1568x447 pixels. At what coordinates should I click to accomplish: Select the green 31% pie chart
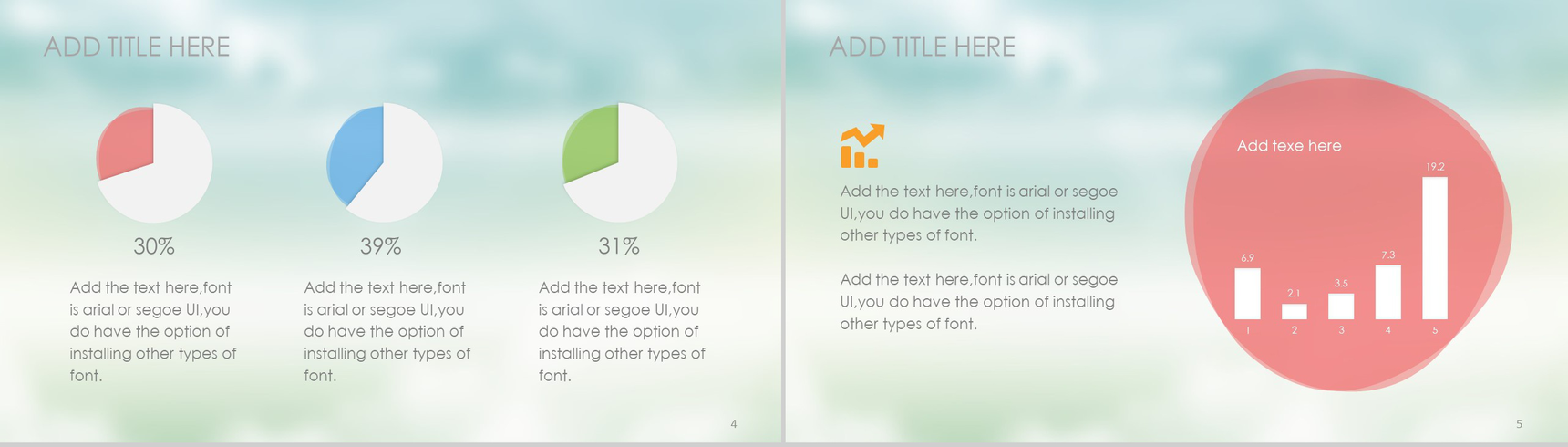pyautogui.click(x=619, y=163)
